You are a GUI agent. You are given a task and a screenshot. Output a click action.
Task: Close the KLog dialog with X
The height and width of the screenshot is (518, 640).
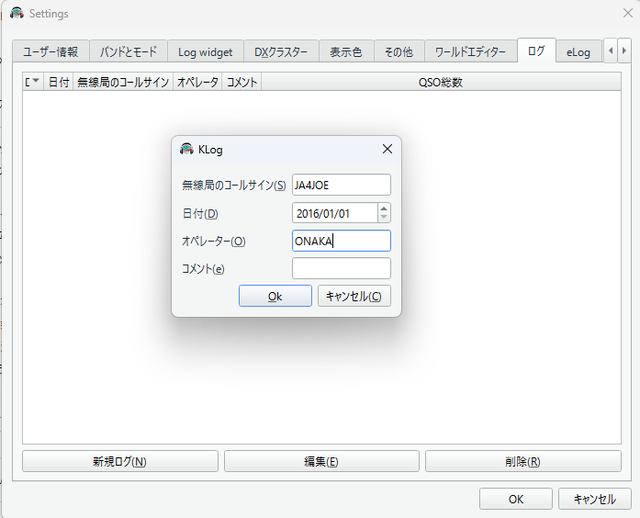click(x=387, y=149)
